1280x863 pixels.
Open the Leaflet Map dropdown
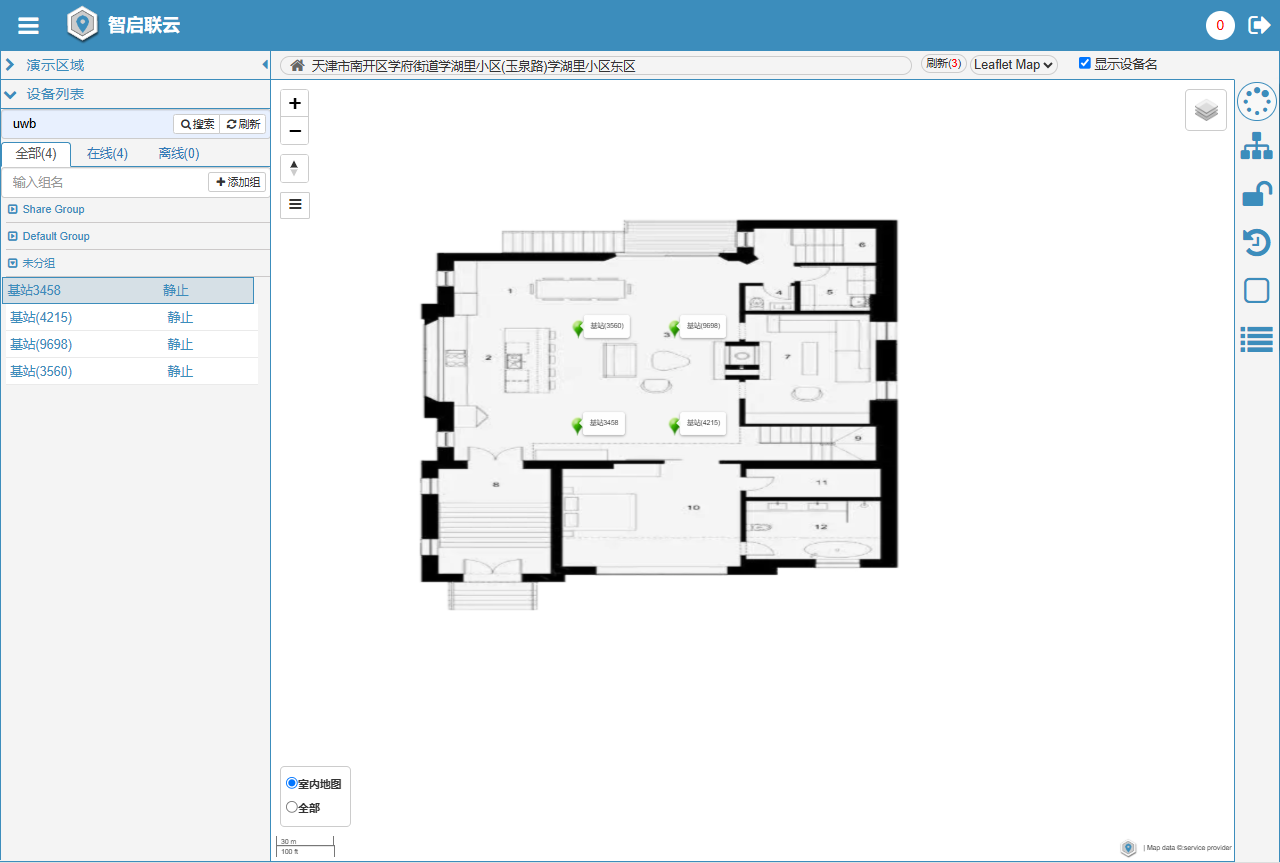click(1014, 65)
